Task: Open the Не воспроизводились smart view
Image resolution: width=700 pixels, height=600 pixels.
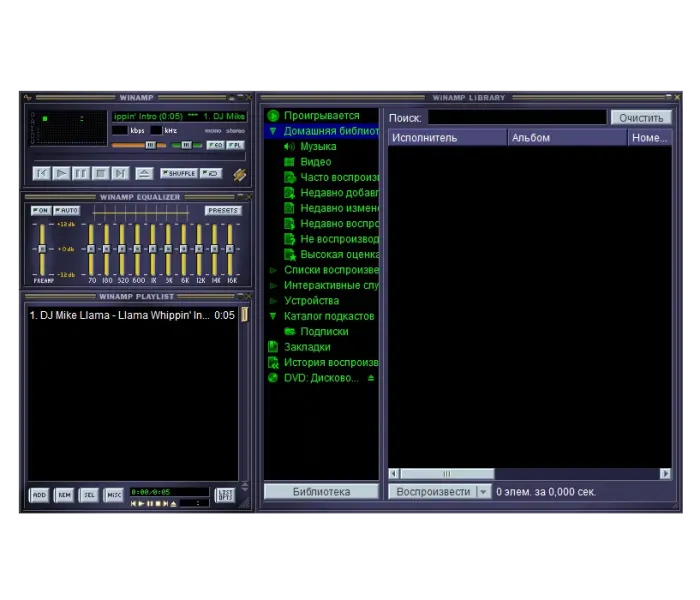Action: pos(331,239)
